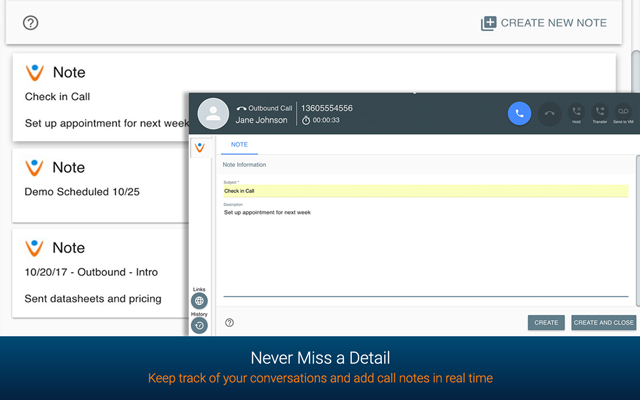The width and height of the screenshot is (640, 400).
Task: Switch to the NOTE tab
Action: [x=240, y=145]
